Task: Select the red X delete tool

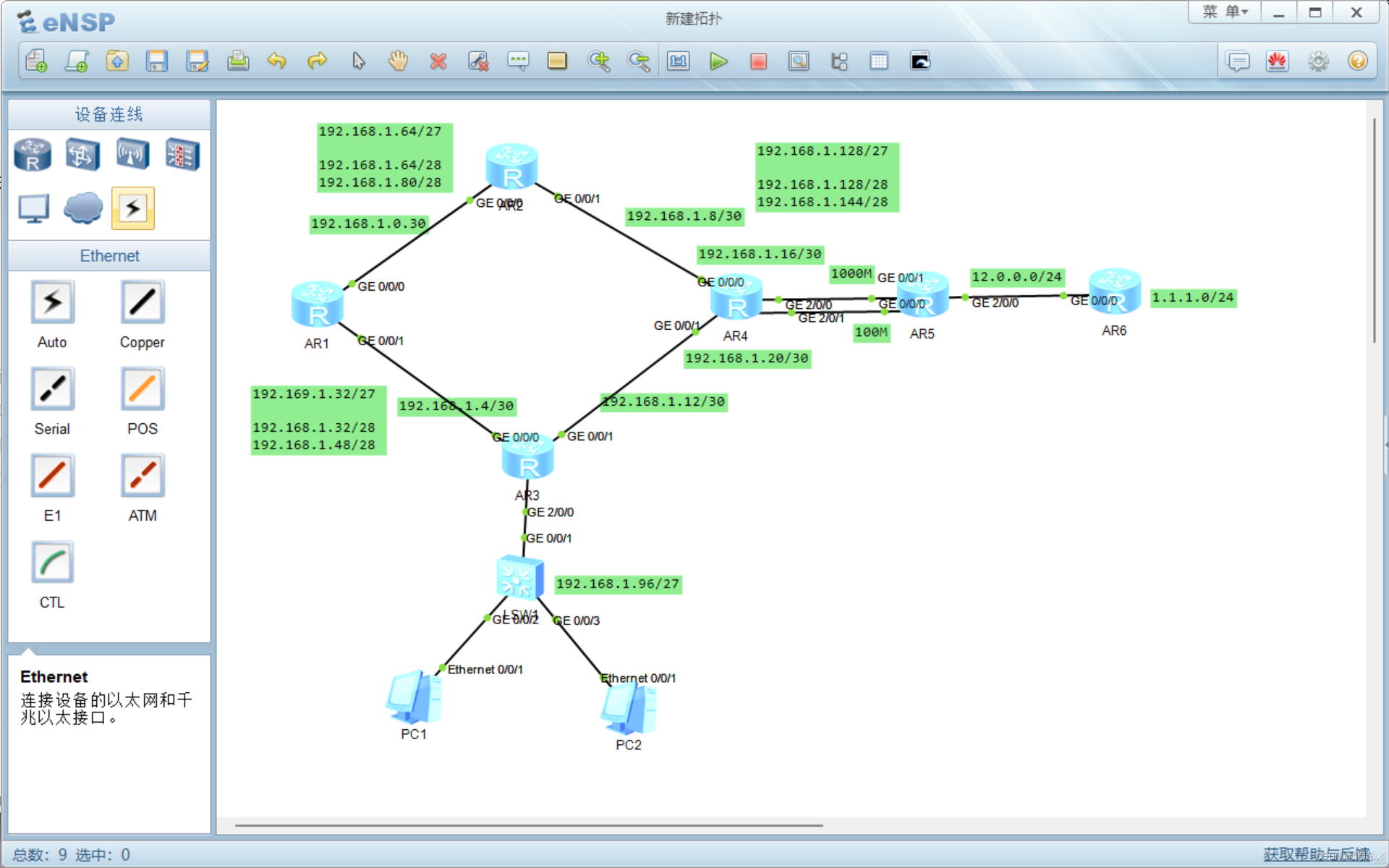Action: [x=438, y=61]
